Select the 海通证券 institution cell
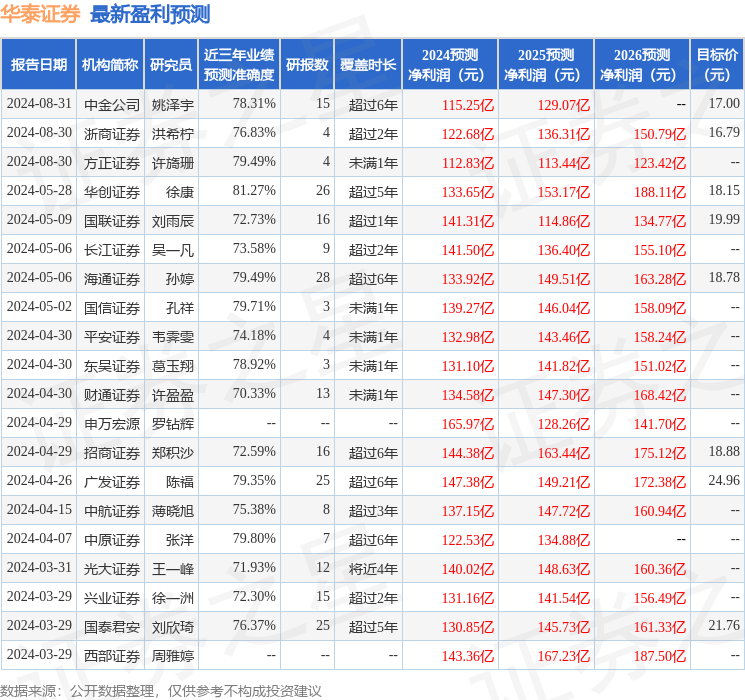Viewport: 745px width, 700px height. click(x=112, y=279)
